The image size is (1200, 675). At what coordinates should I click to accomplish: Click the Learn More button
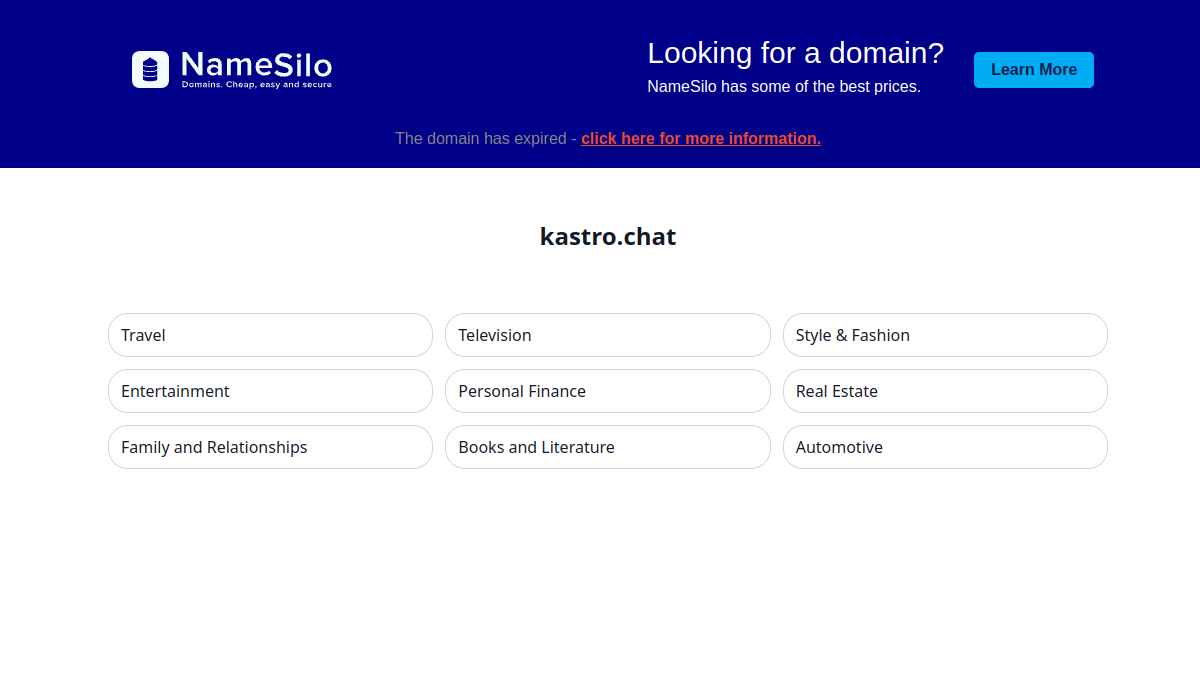1034,70
